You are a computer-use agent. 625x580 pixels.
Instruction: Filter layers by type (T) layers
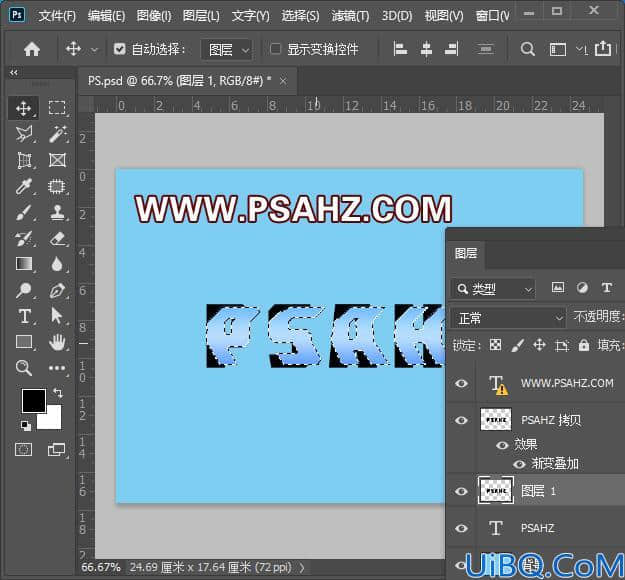[607, 287]
